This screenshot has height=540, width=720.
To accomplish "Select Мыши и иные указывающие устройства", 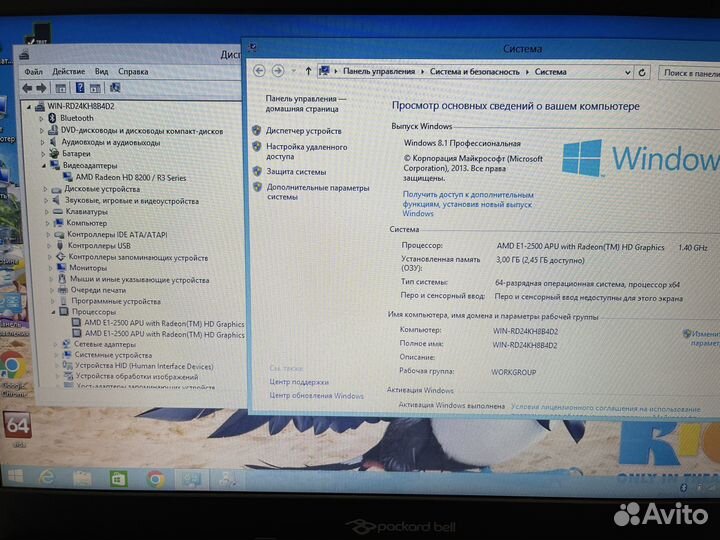I will [140, 280].
